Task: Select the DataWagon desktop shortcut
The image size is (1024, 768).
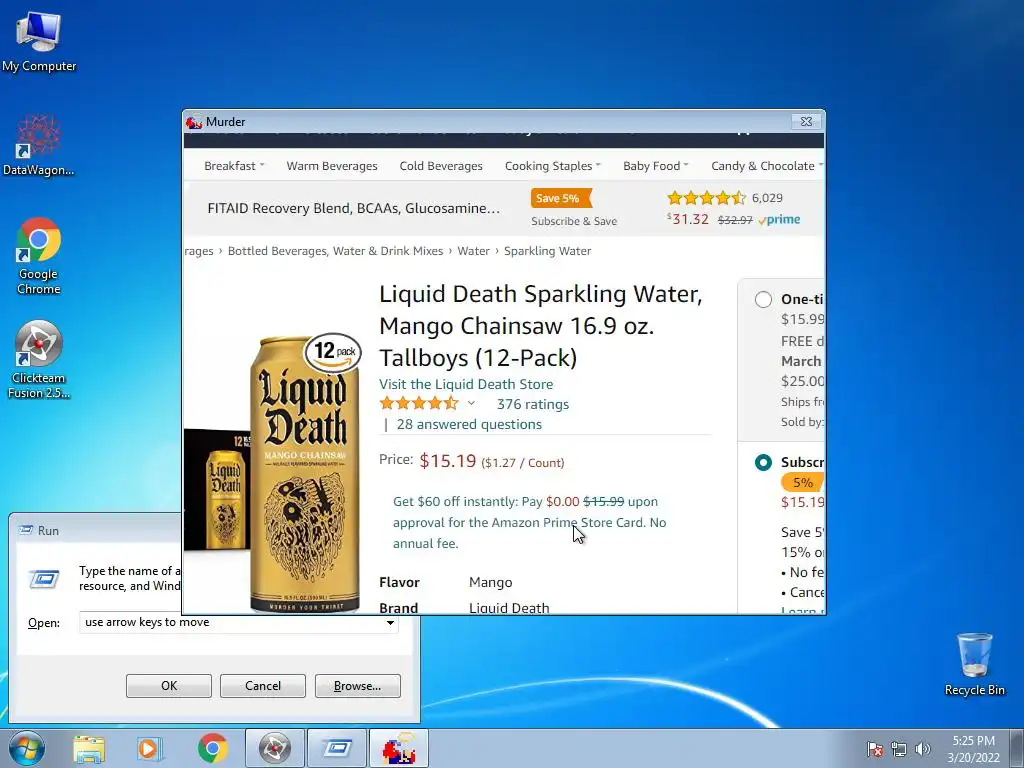Action: tap(39, 145)
